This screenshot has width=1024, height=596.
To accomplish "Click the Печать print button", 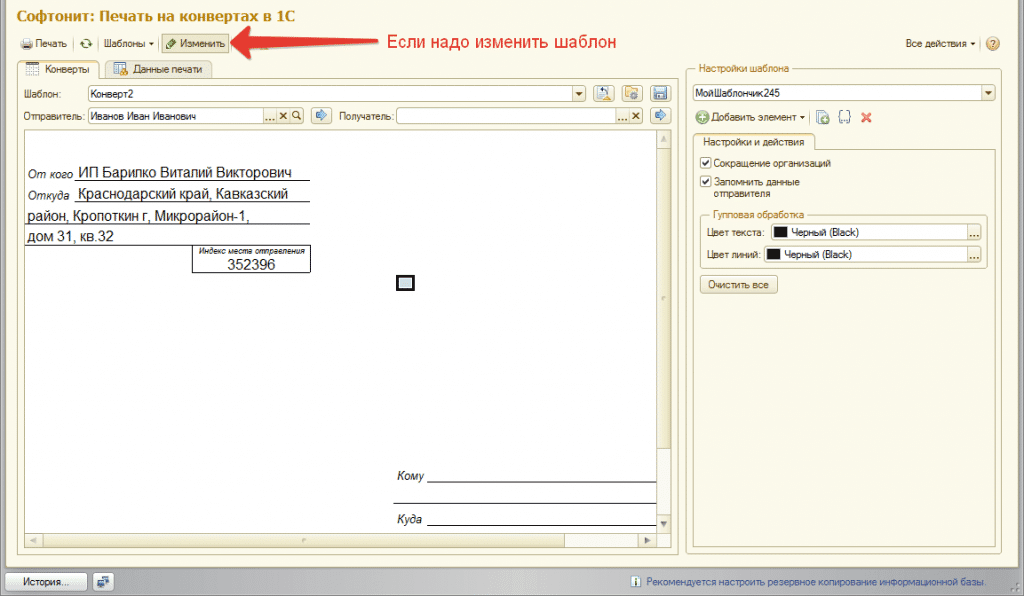I will (x=44, y=44).
